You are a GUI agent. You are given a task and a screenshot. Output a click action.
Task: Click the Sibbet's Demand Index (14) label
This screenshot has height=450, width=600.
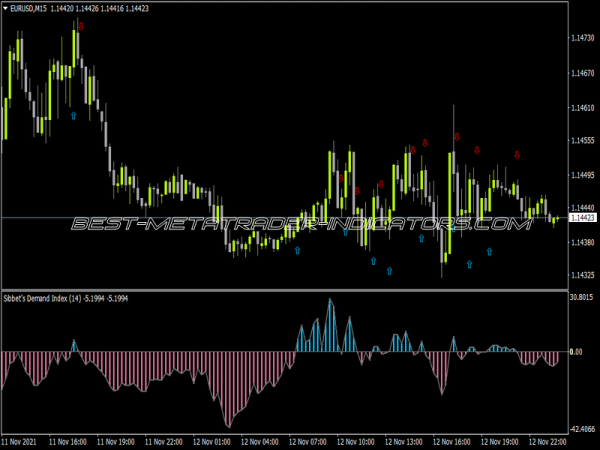click(x=42, y=298)
